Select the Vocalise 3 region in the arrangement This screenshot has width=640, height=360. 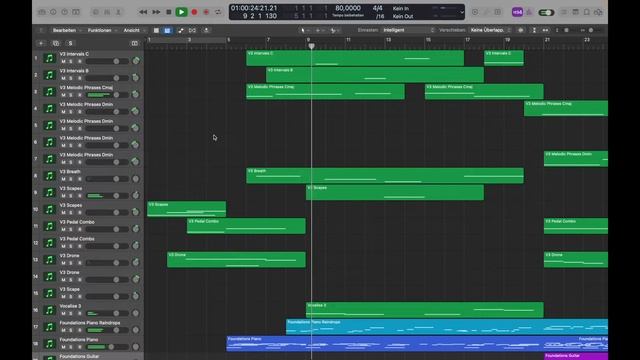[424, 310]
